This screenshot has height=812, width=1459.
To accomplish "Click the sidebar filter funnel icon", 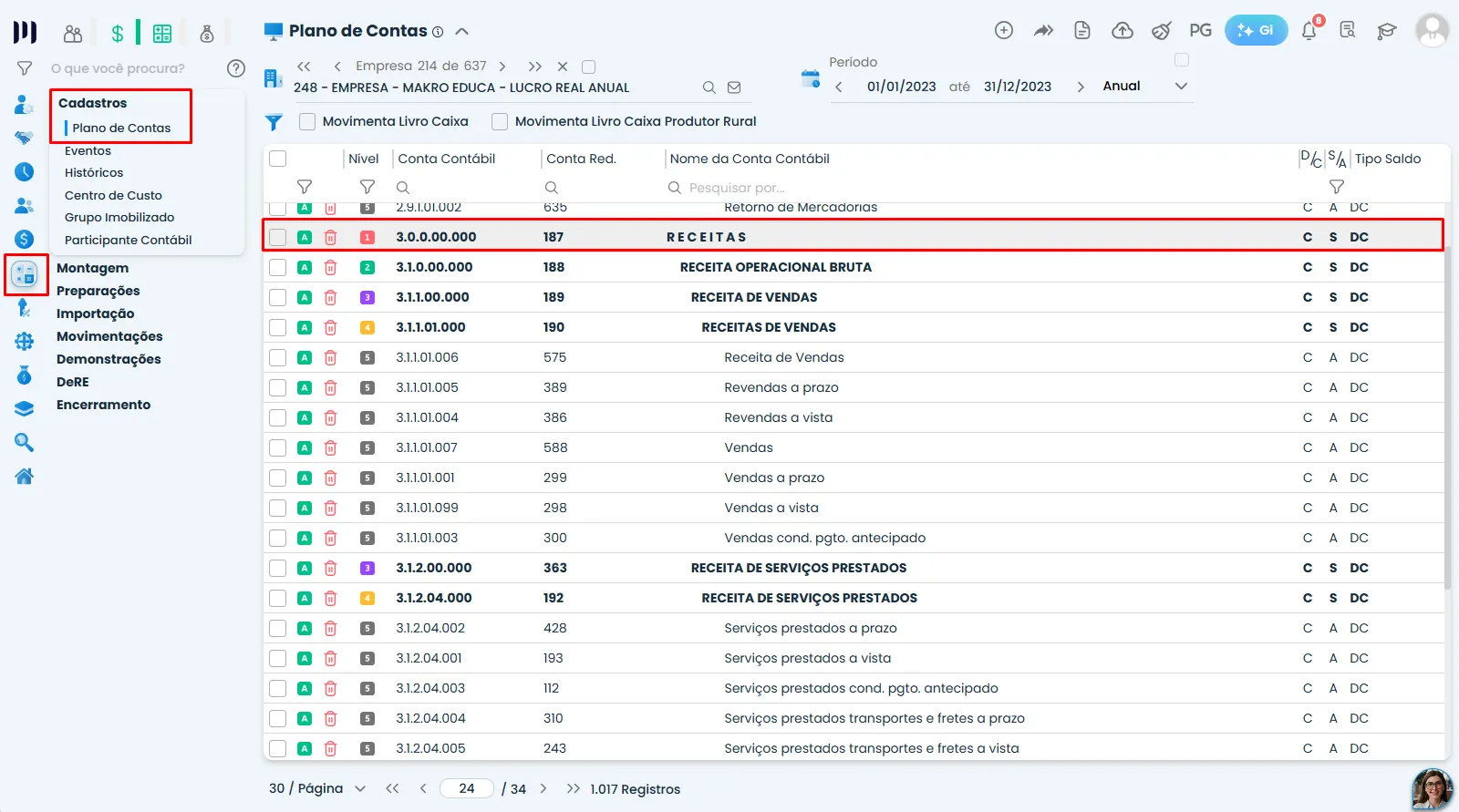I will [25, 68].
